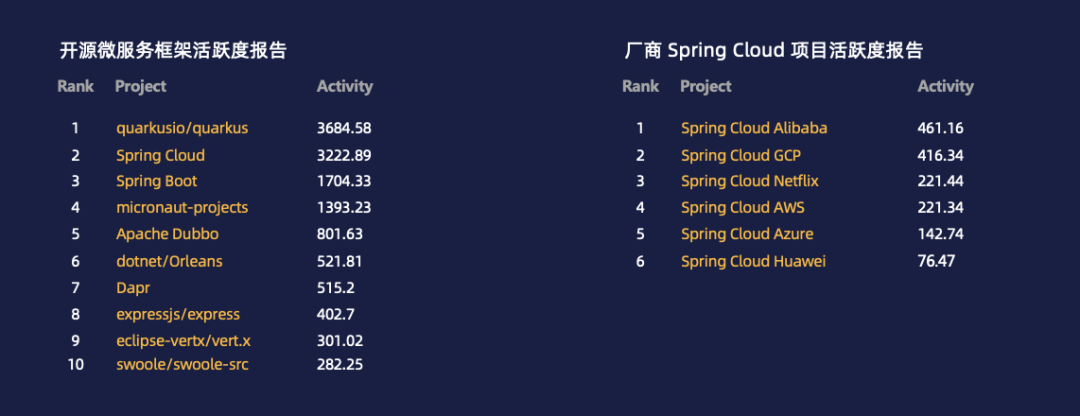Select the Spring Cloud GCP project
This screenshot has width=1080, height=416.
(x=740, y=156)
